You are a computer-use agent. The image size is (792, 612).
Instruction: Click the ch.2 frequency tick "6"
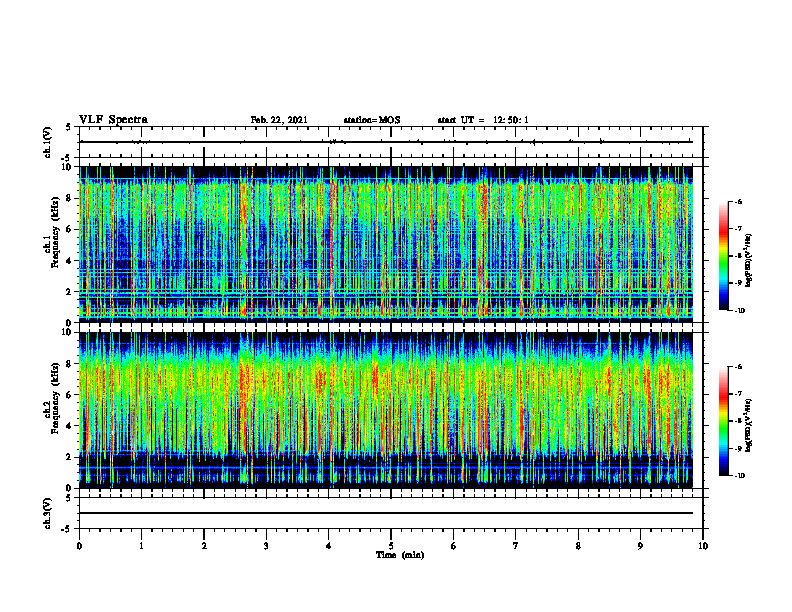click(70, 395)
